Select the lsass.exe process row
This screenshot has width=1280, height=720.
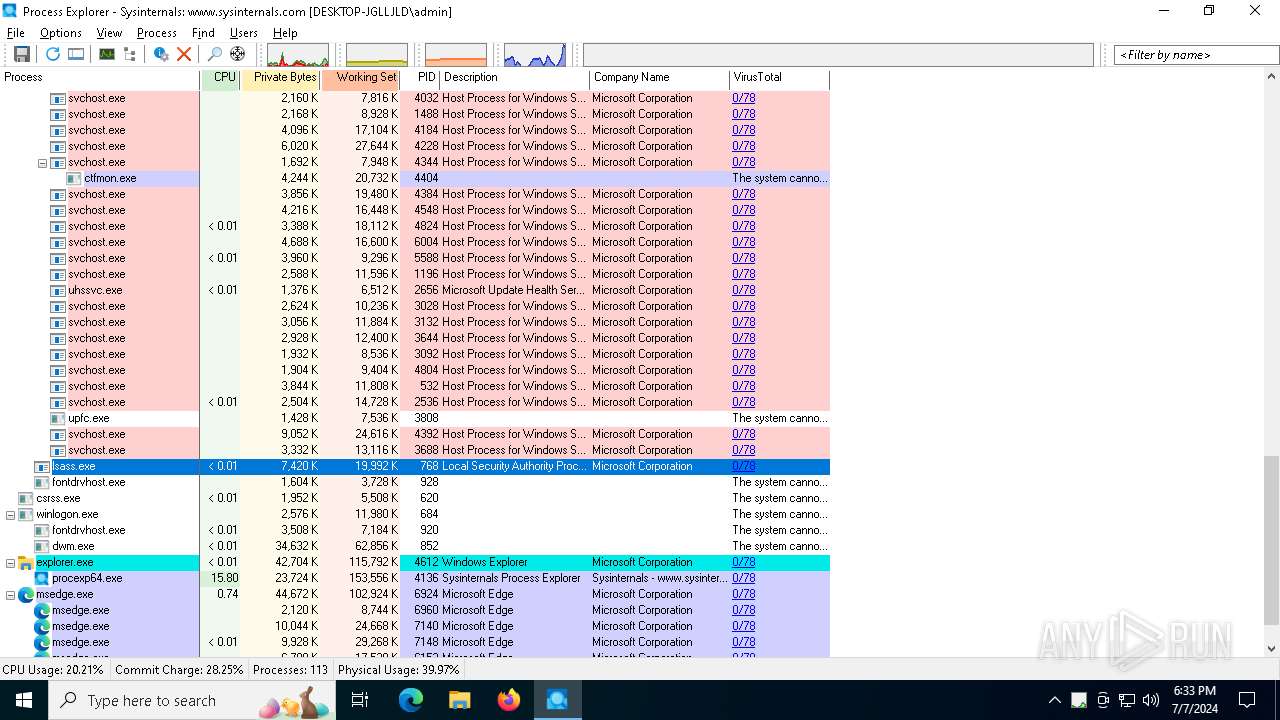[415, 466]
